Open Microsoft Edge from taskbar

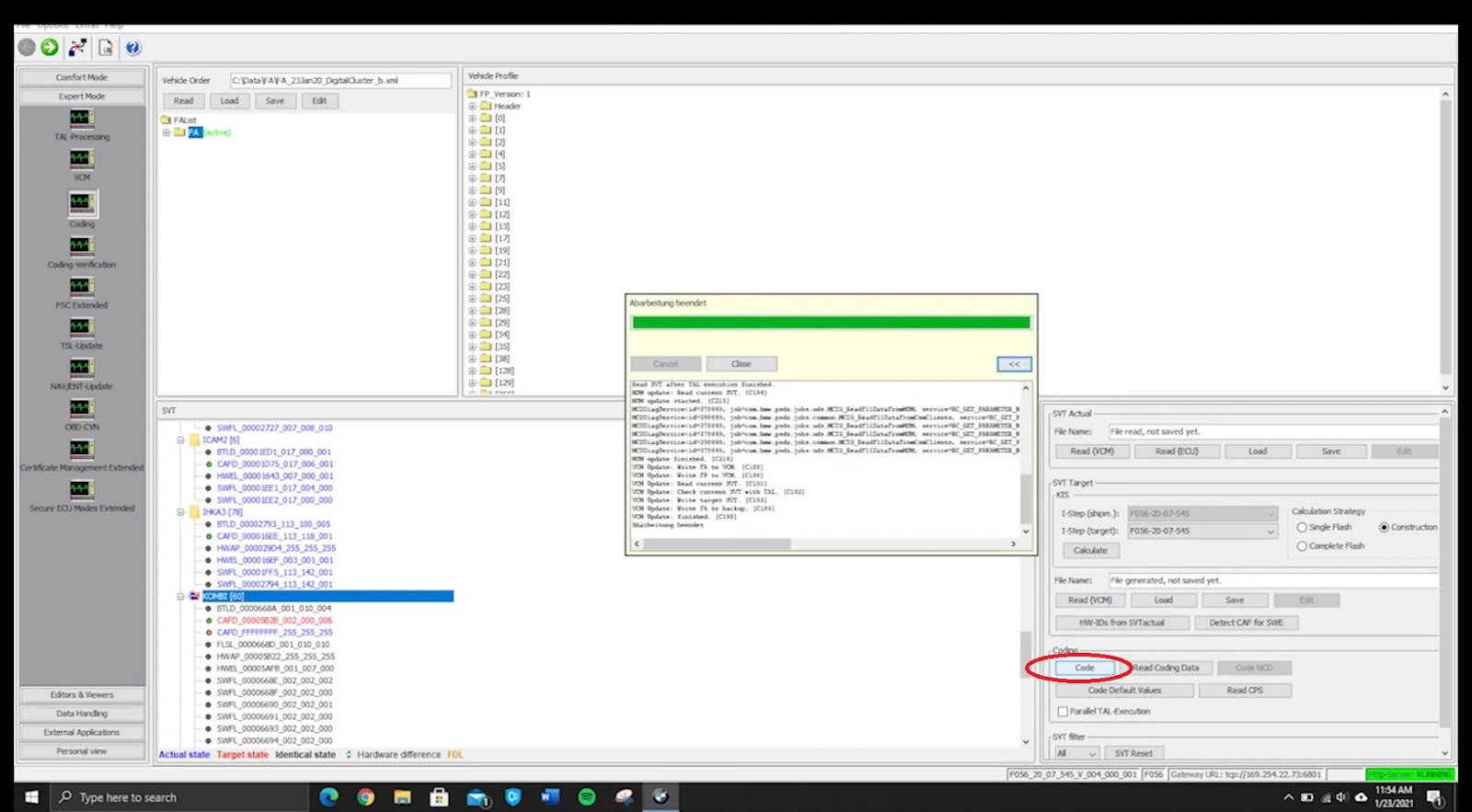coord(328,797)
